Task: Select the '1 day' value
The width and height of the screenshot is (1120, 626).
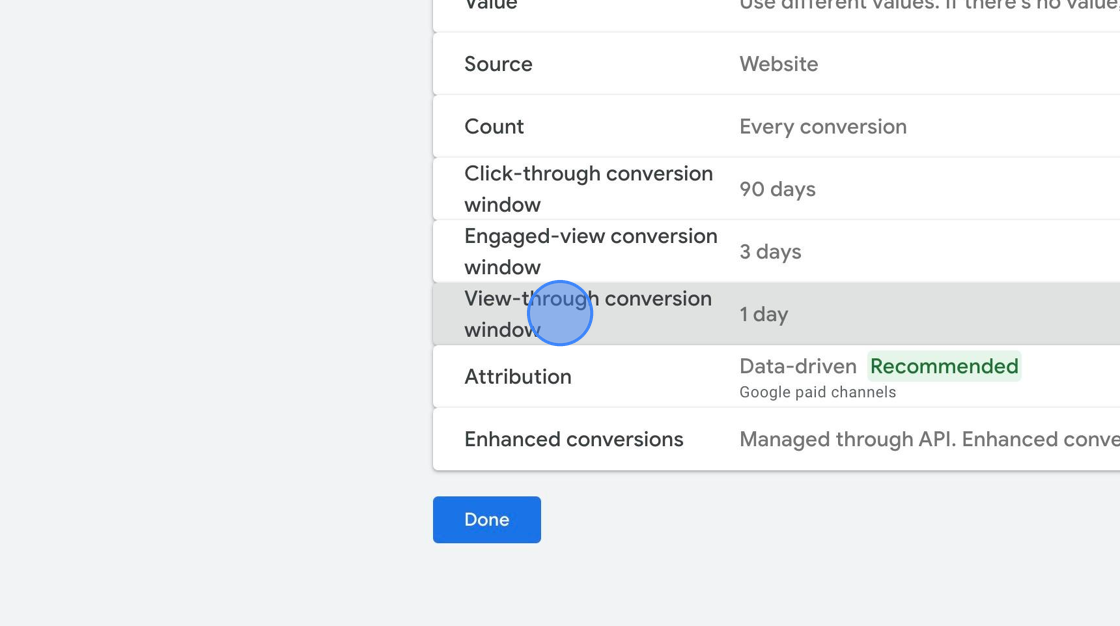Action: coord(764,314)
